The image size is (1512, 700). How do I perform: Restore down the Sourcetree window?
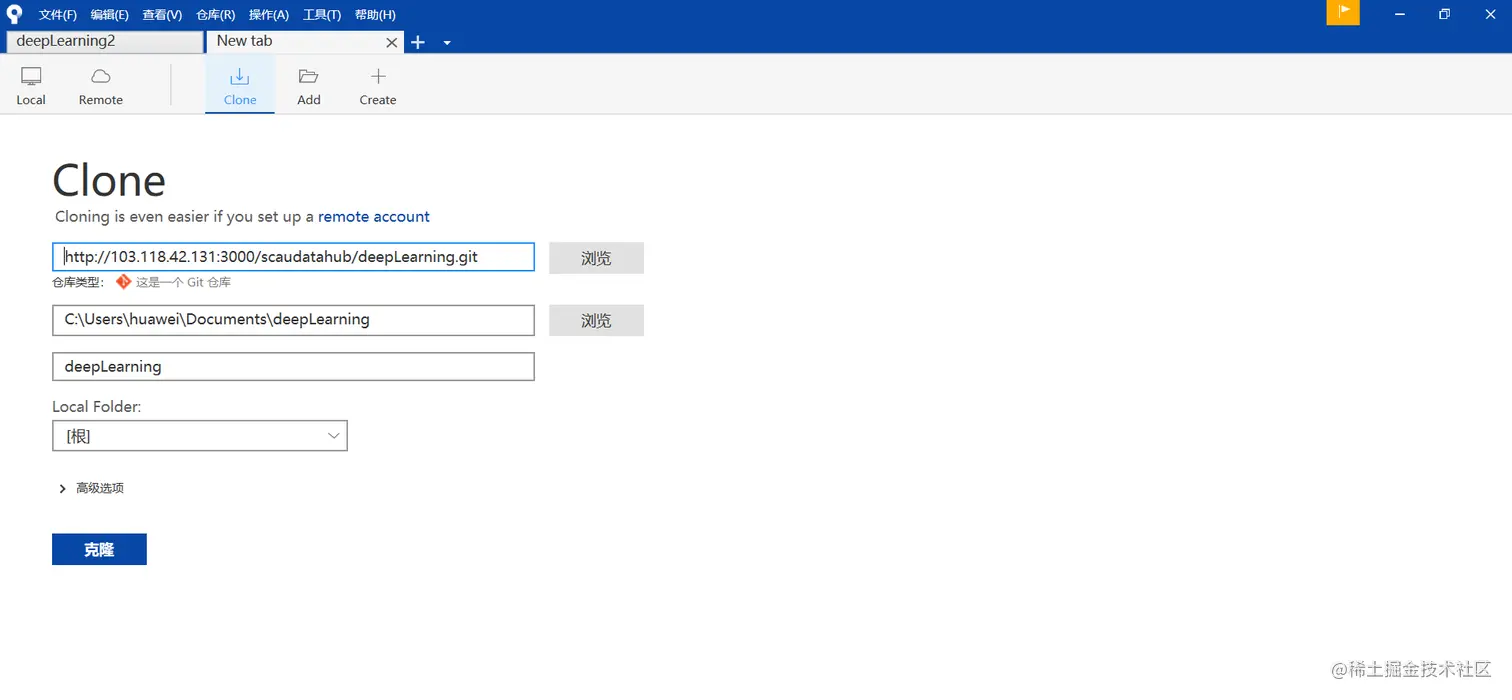click(x=1444, y=14)
